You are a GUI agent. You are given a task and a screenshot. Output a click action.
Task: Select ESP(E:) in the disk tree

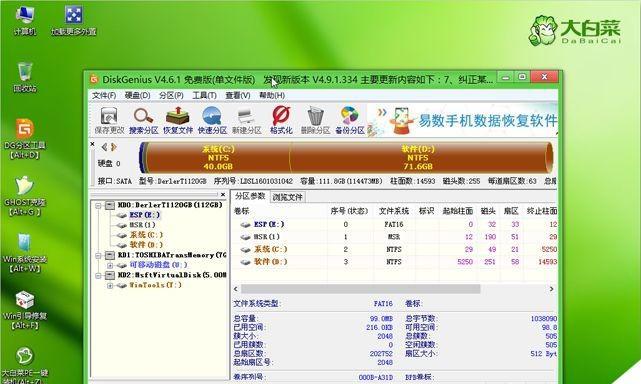tap(145, 215)
